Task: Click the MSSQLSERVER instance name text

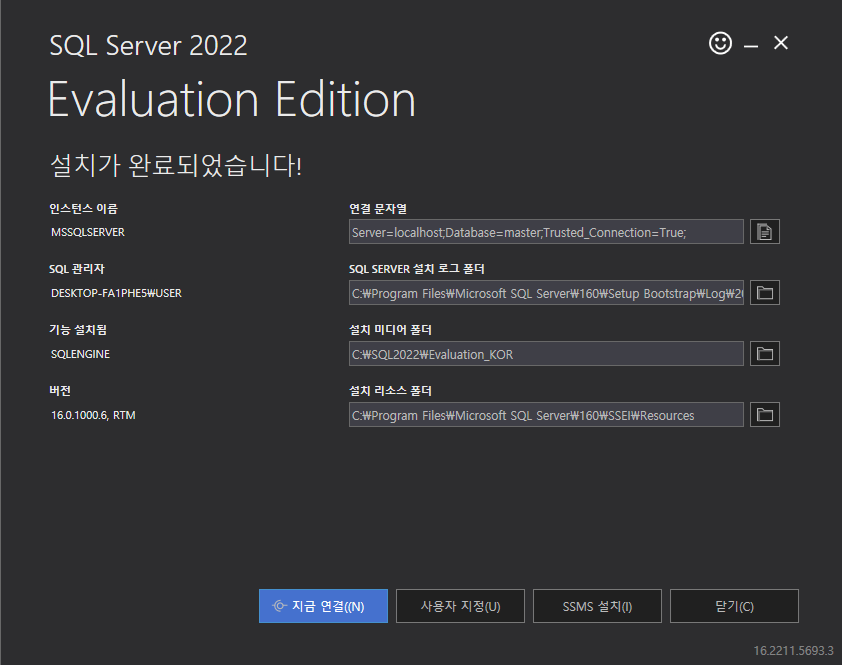Action: 88,232
